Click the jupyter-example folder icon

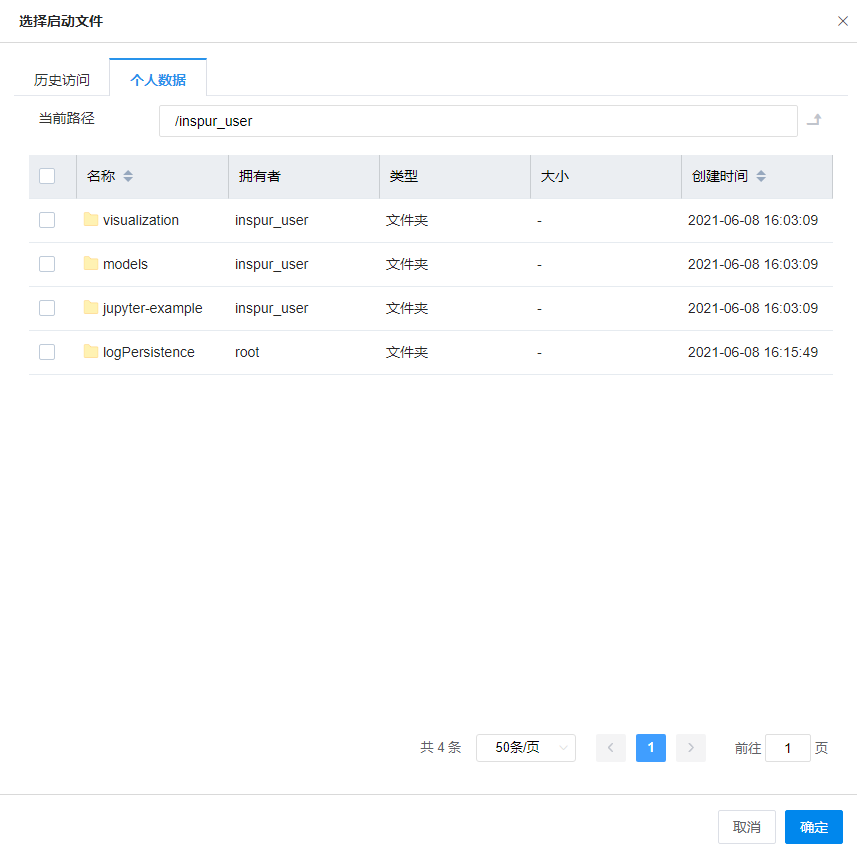[91, 308]
